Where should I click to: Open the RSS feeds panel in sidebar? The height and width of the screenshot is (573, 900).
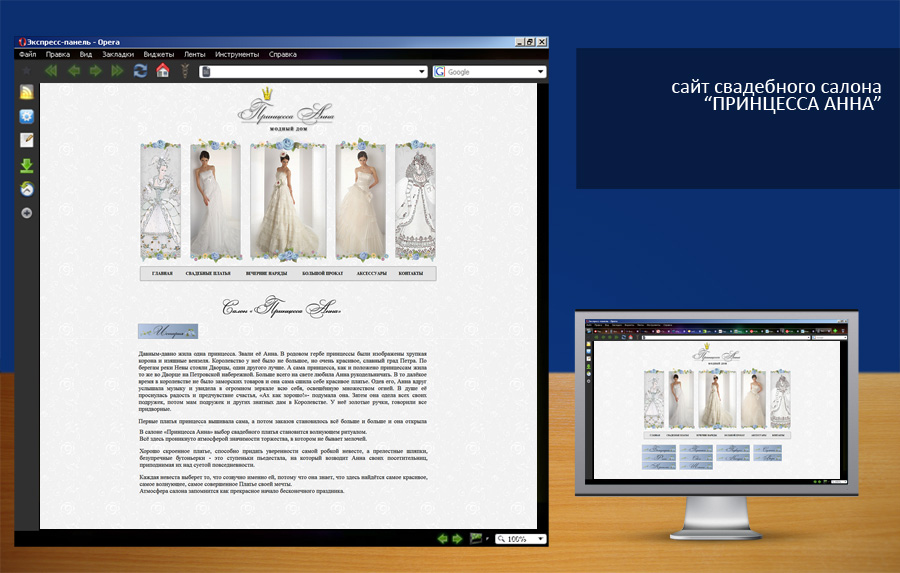(26, 92)
